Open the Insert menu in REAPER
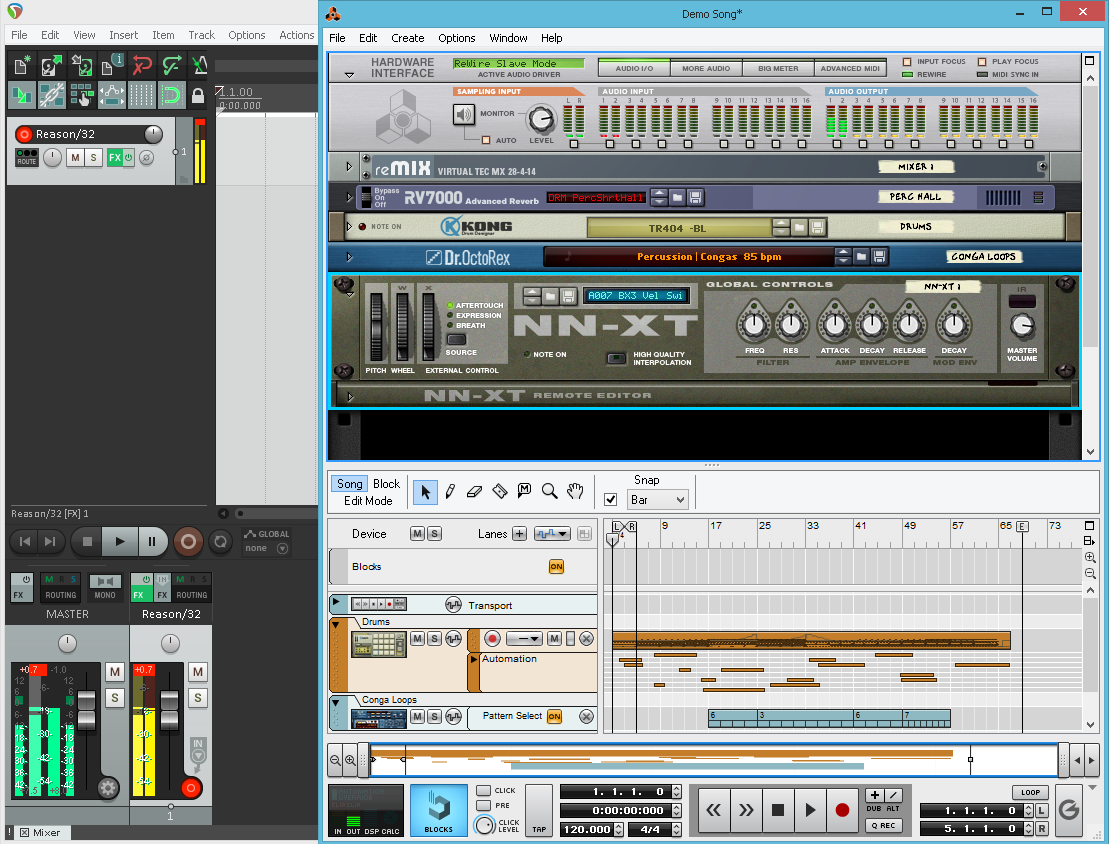Screen dimensions: 1109x844 point(124,35)
